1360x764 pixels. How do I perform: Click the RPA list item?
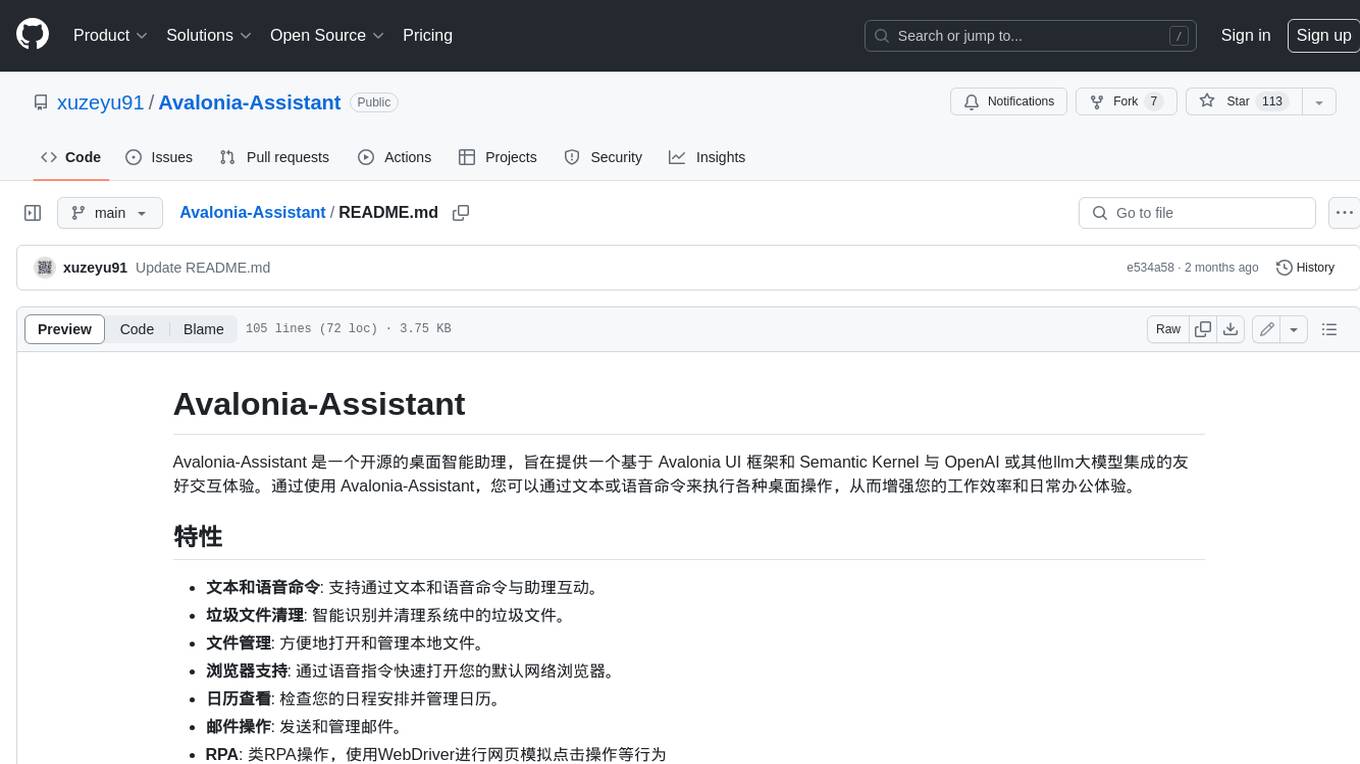pos(436,755)
